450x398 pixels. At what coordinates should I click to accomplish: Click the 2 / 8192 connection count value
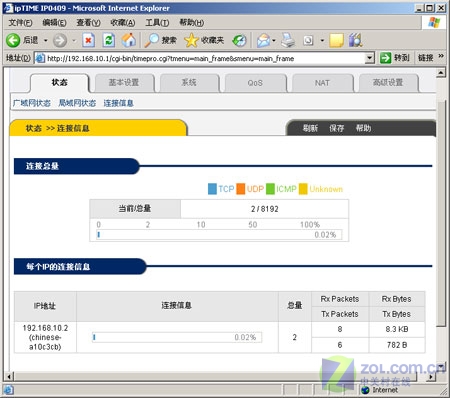coord(265,209)
